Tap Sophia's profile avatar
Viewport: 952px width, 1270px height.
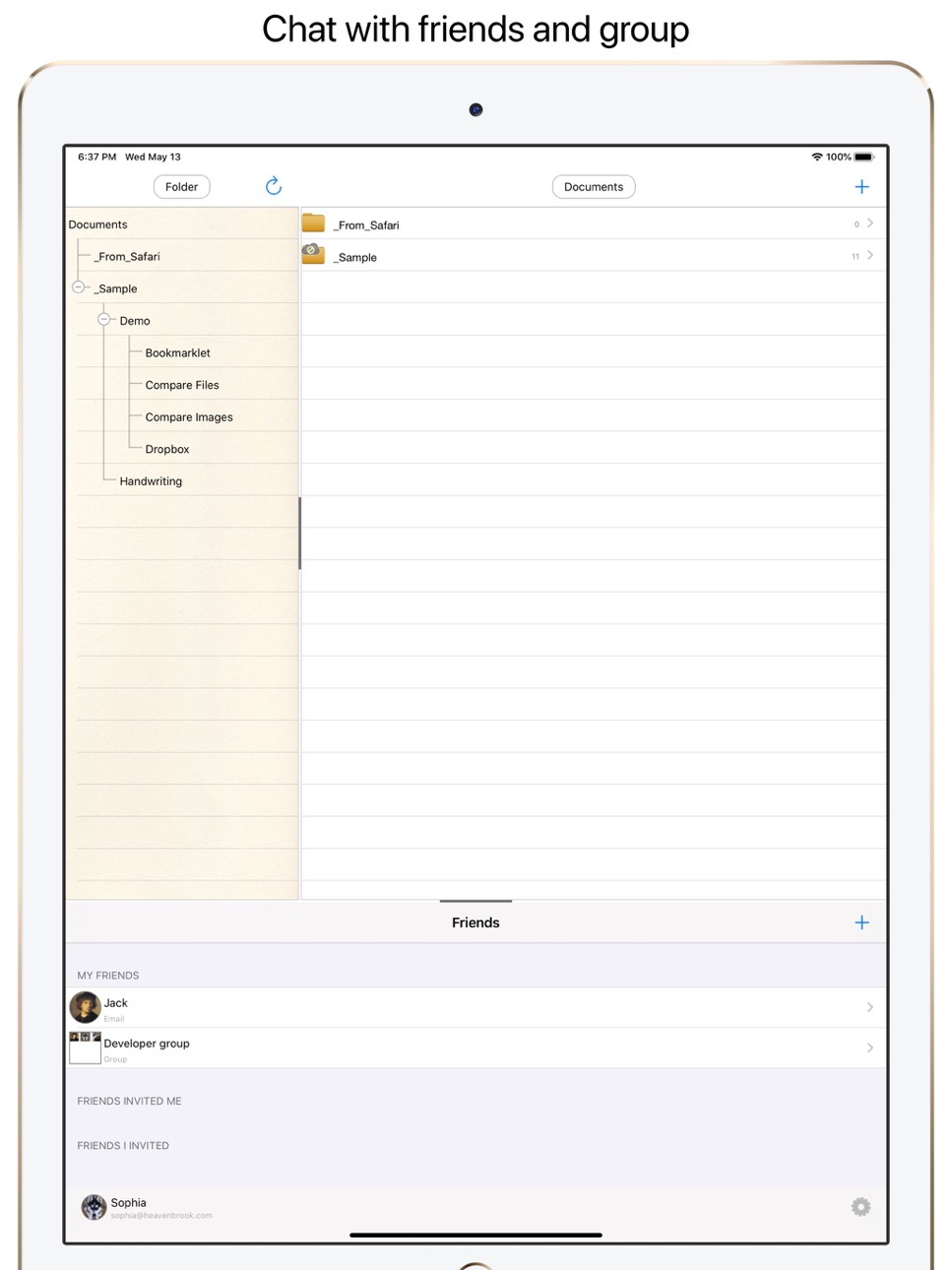(x=94, y=1207)
